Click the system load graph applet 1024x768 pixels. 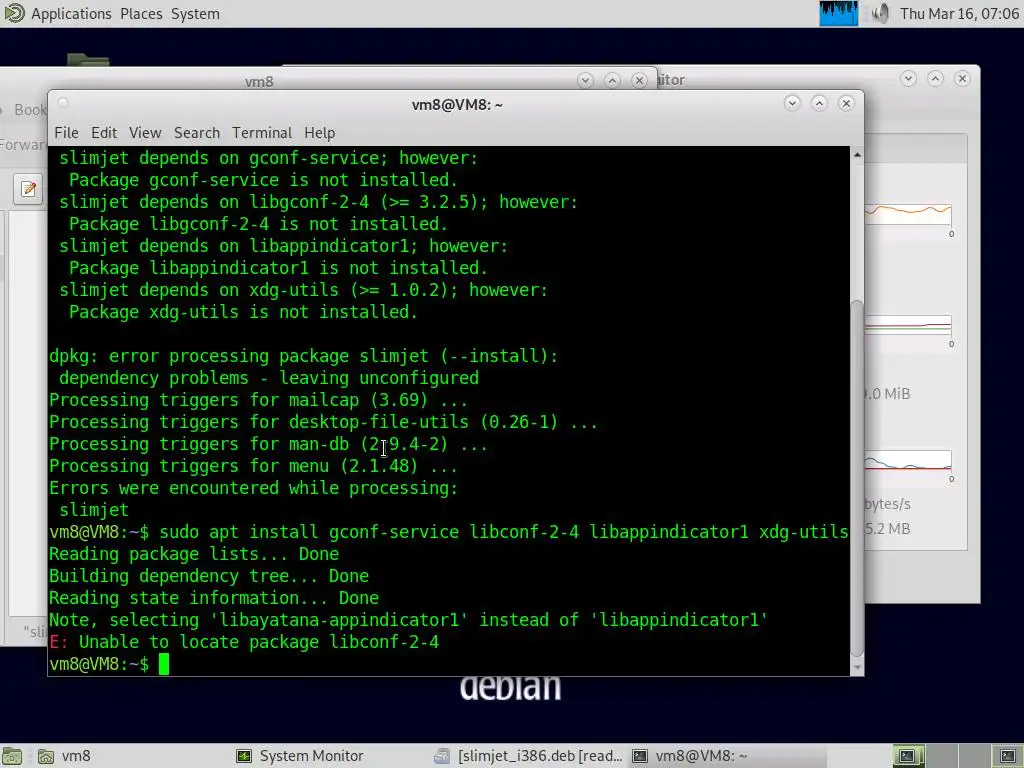point(839,14)
